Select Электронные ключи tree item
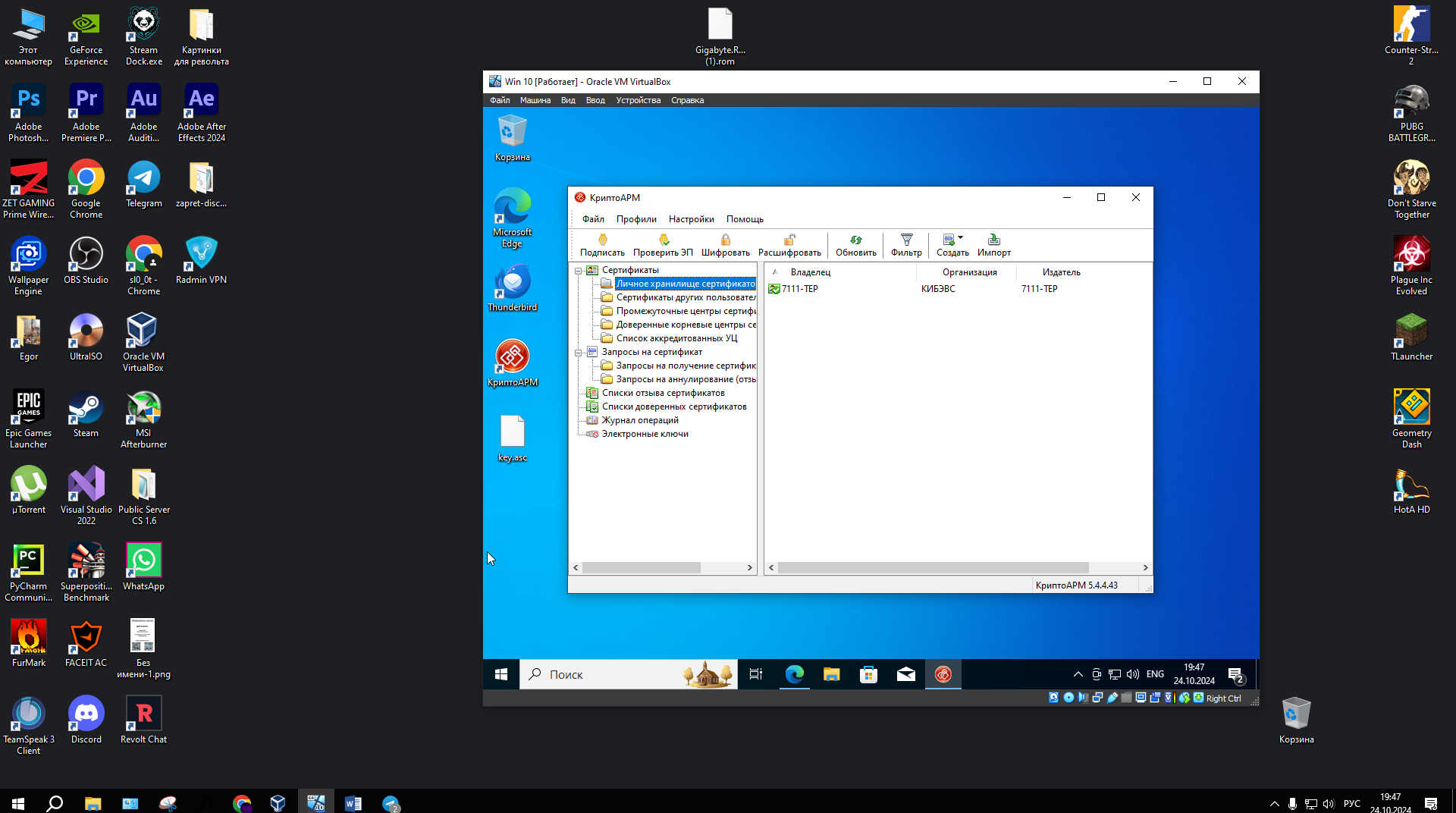The image size is (1456, 813). tap(645, 434)
